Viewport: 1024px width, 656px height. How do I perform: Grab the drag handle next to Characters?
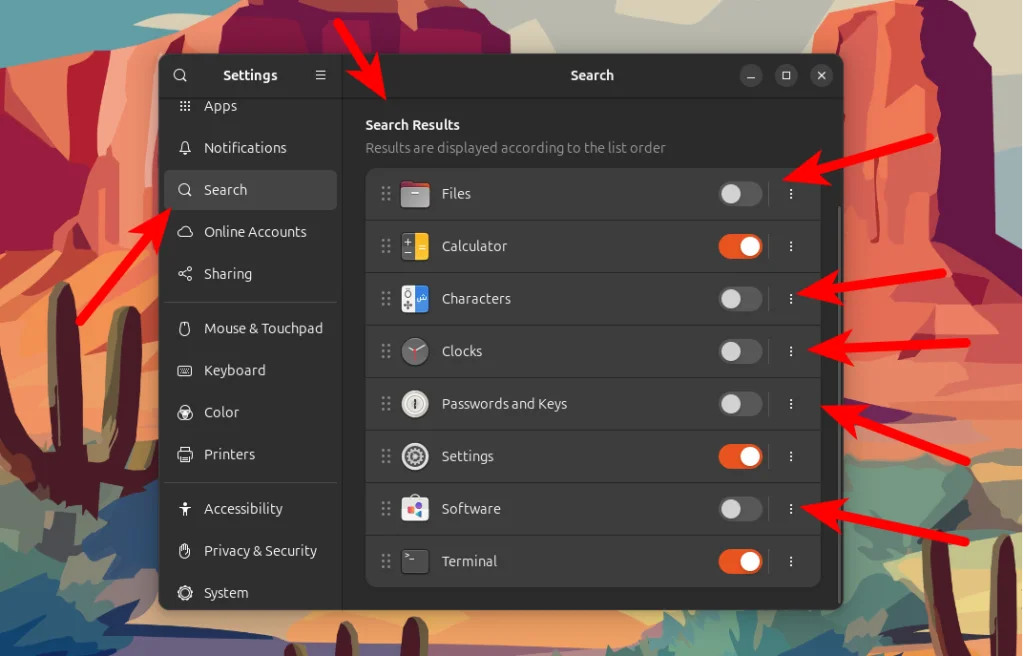(385, 298)
